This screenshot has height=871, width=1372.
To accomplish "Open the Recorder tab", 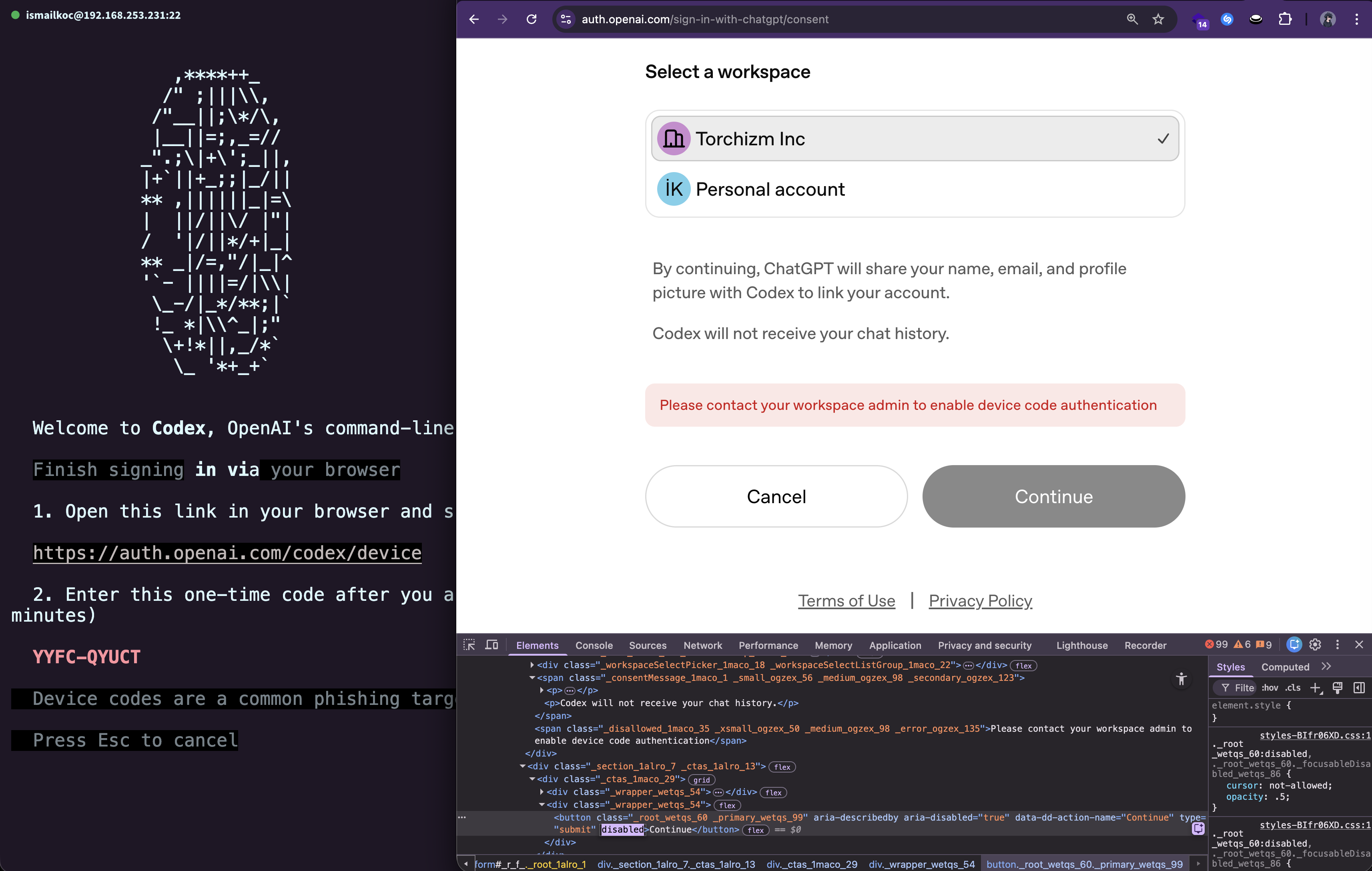I will (x=1145, y=645).
